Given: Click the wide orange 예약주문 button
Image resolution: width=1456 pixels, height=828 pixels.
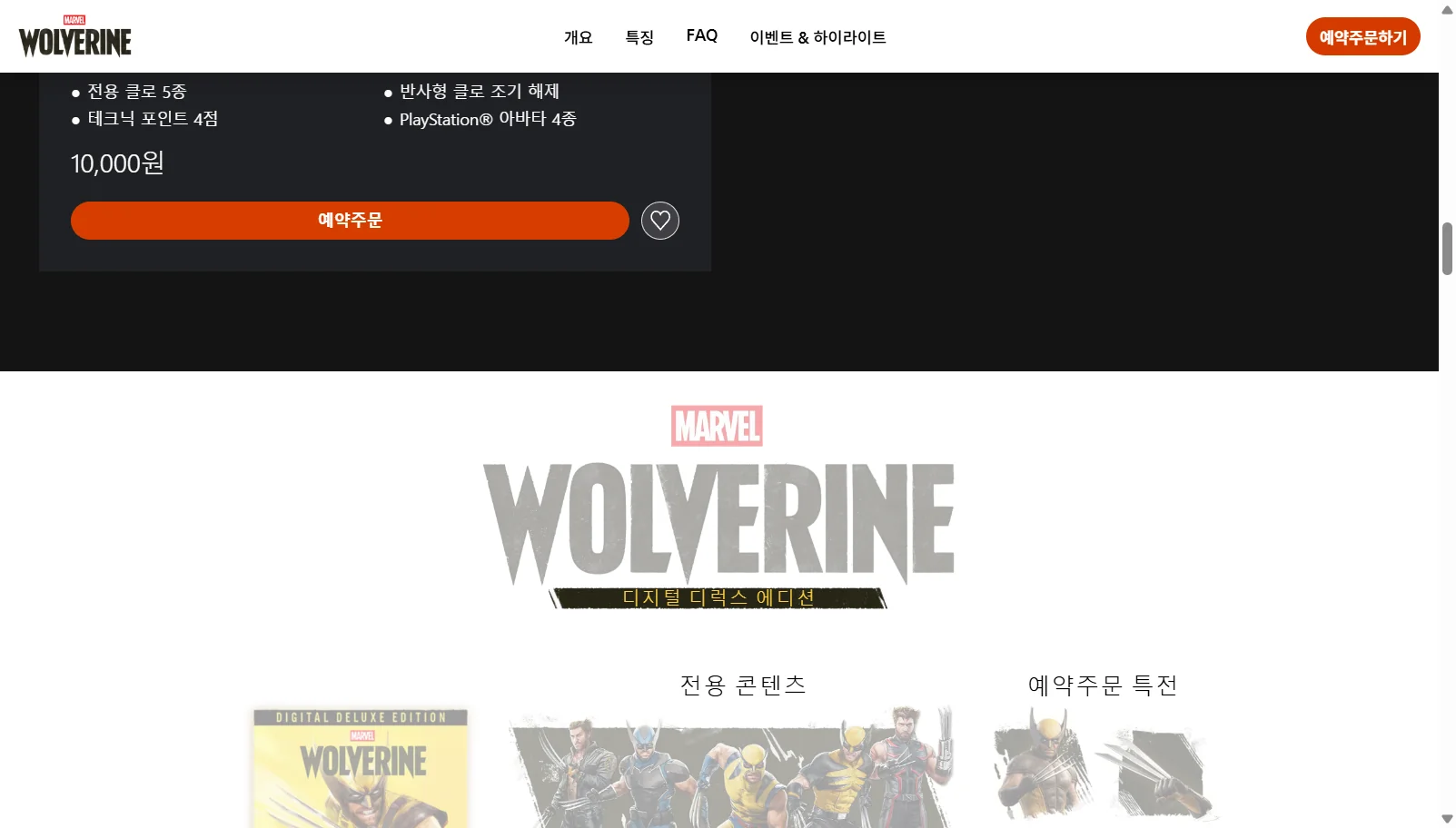Looking at the screenshot, I should (x=350, y=221).
